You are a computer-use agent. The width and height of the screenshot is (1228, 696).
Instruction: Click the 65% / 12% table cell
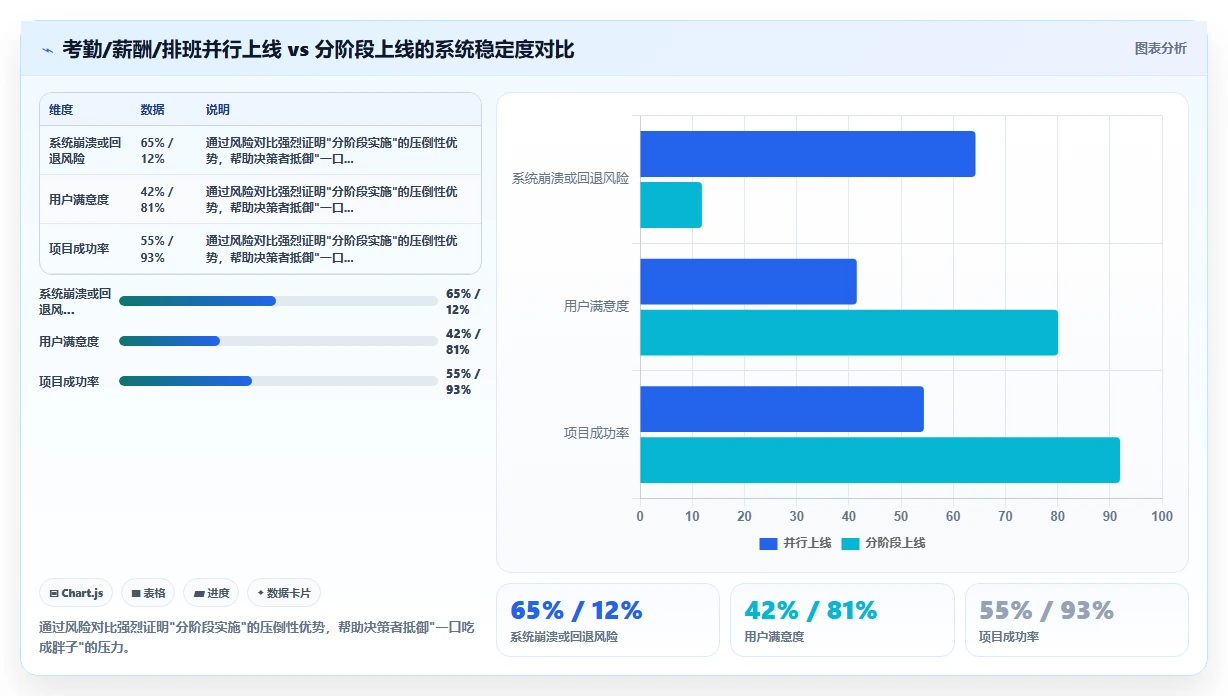click(x=158, y=151)
